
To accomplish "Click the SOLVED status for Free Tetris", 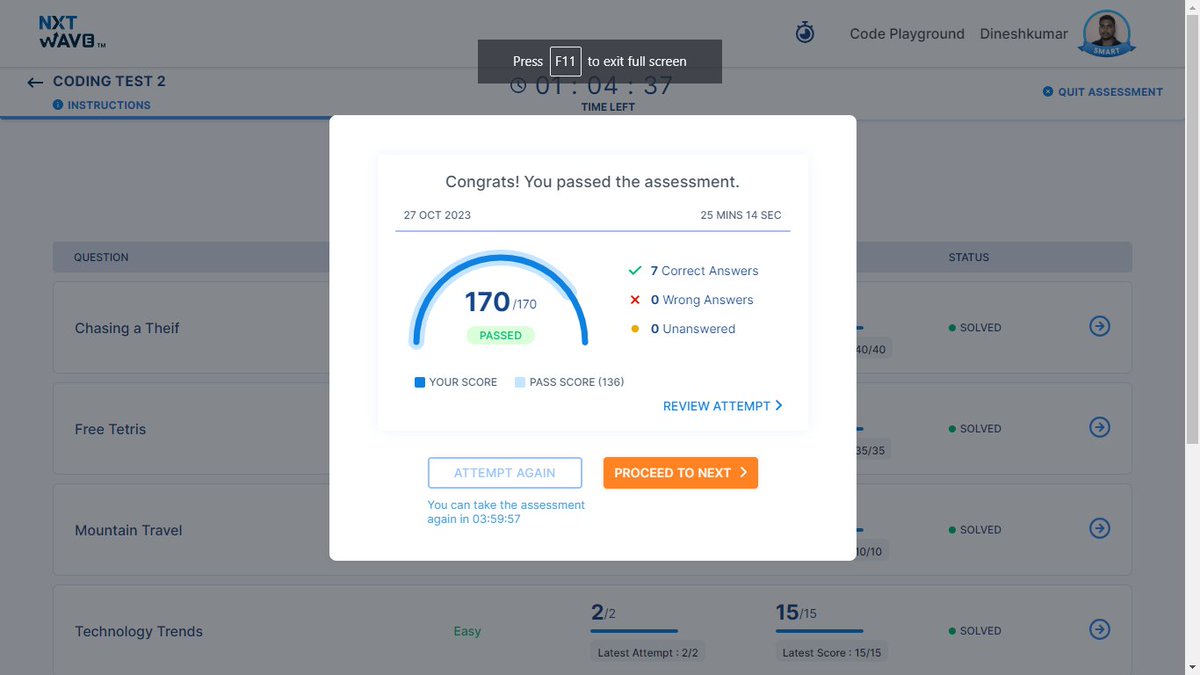I will point(975,429).
